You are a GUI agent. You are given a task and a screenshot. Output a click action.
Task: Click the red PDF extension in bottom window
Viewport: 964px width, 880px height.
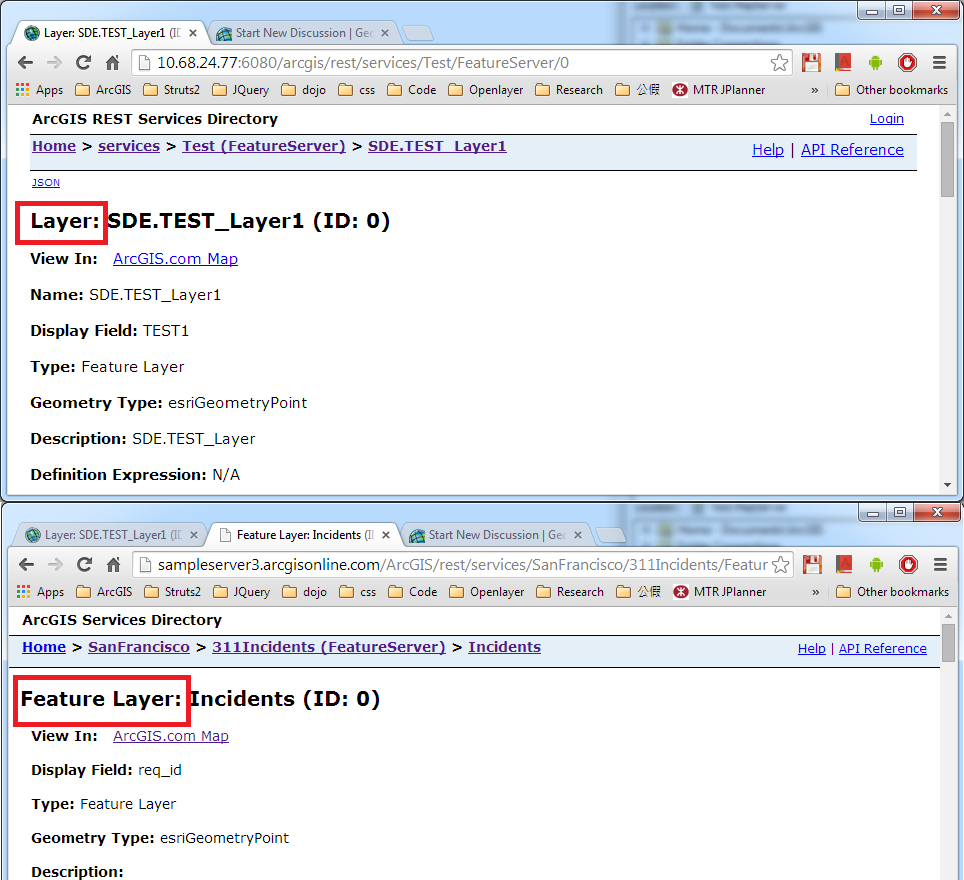844,564
